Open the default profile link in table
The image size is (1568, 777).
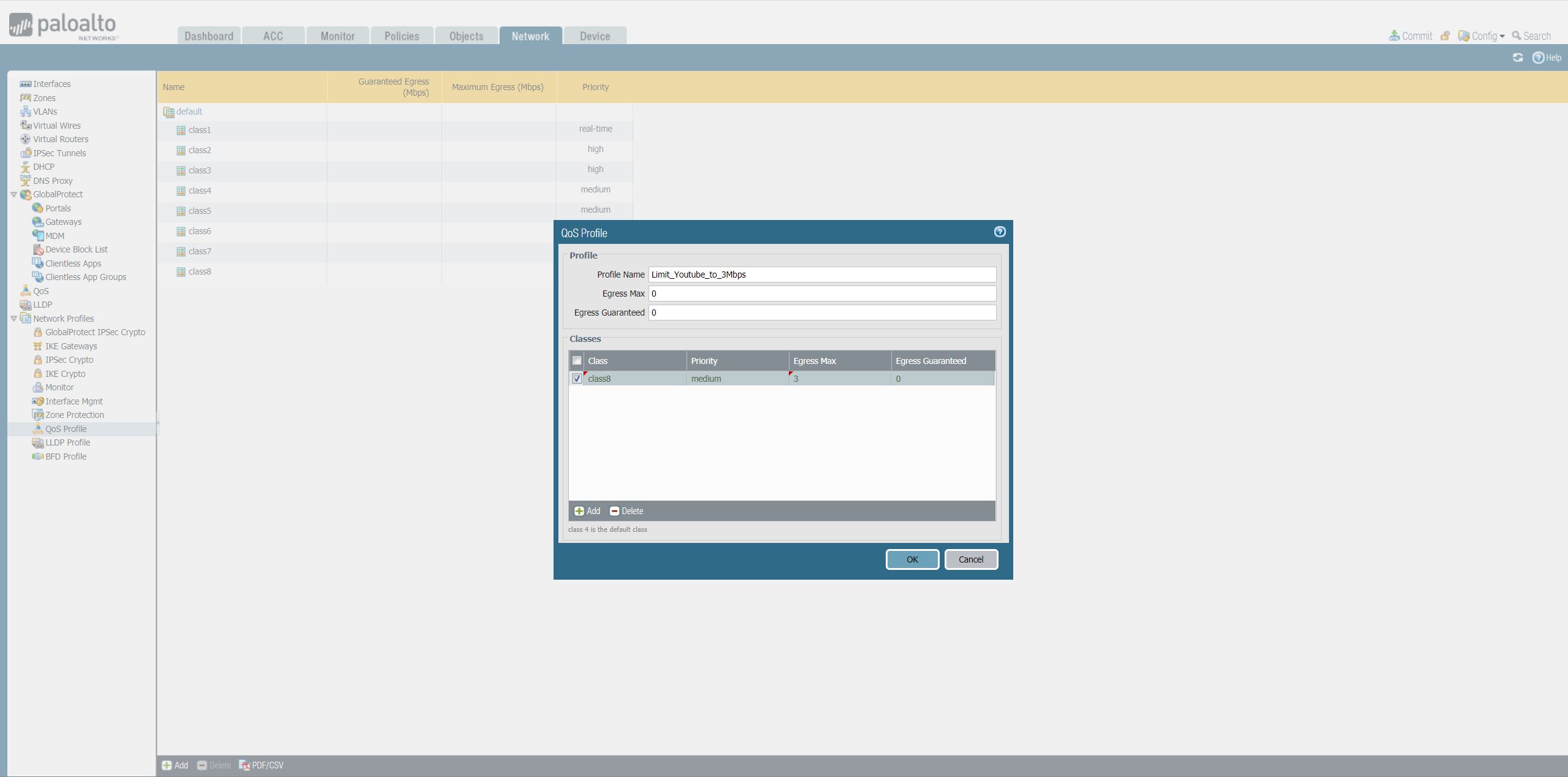click(189, 112)
